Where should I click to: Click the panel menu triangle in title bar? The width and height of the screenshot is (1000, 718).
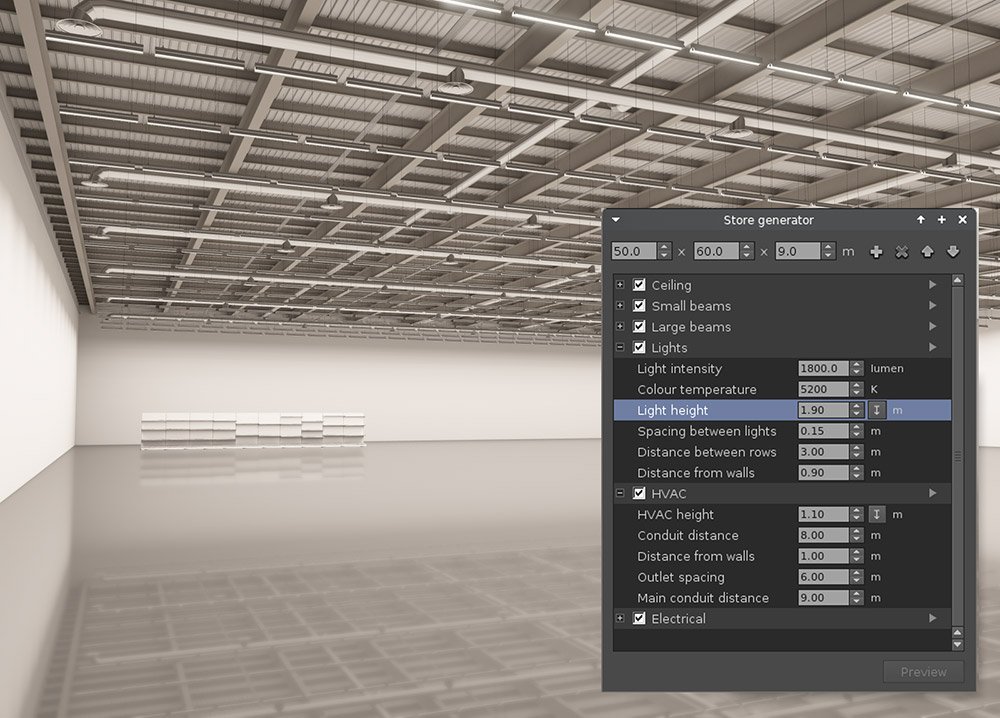click(616, 220)
